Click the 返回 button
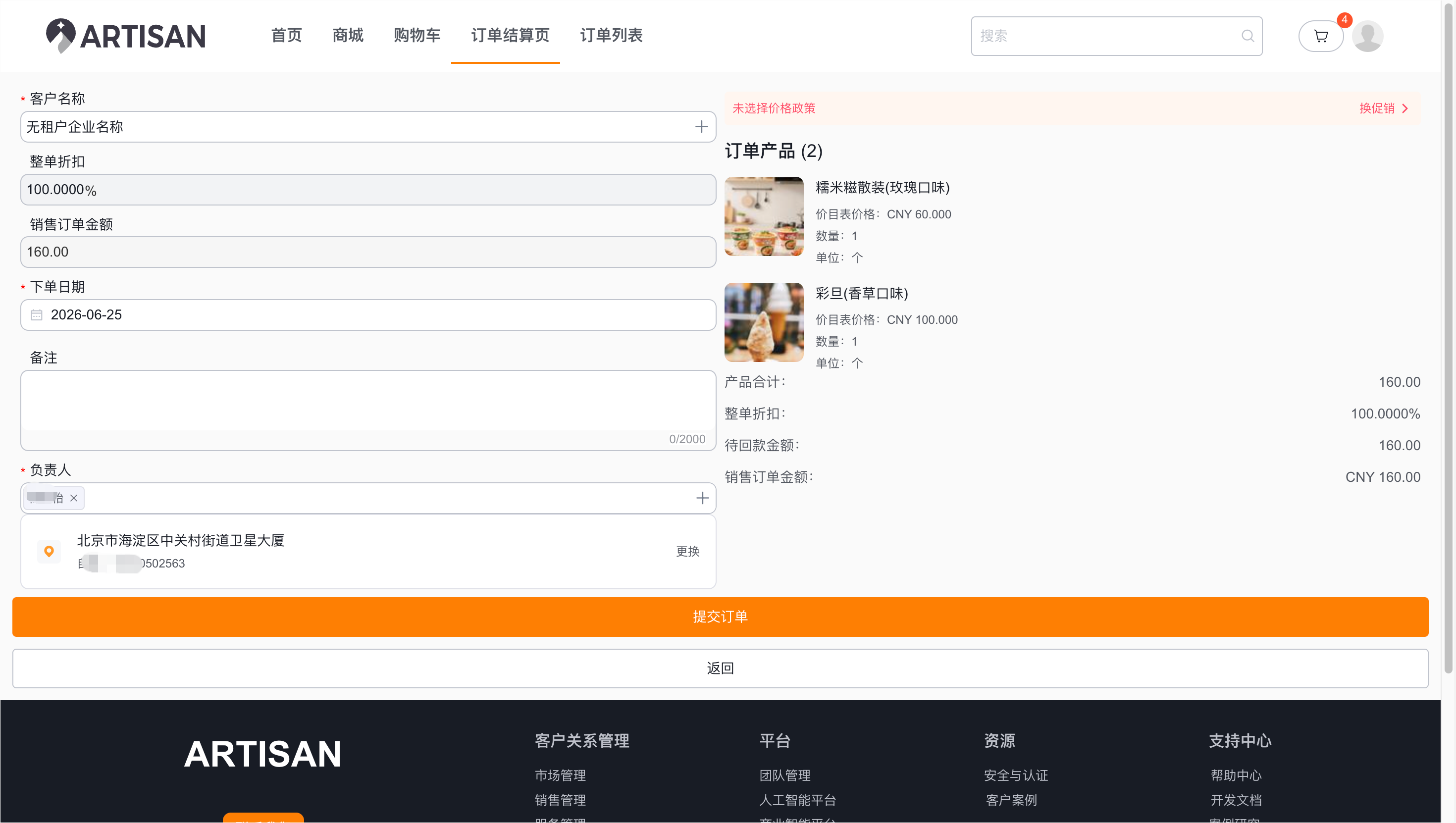The image size is (1456, 823). (x=720, y=668)
